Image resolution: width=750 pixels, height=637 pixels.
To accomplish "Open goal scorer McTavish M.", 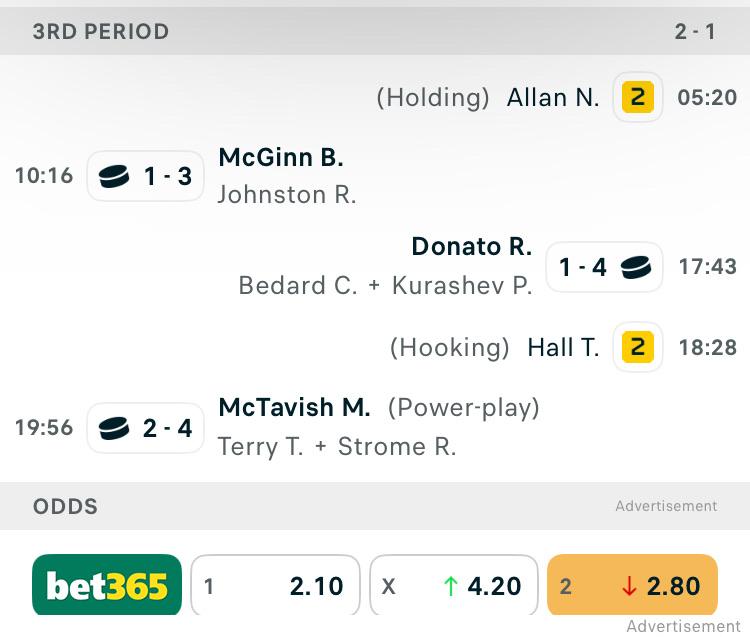I will (294, 407).
